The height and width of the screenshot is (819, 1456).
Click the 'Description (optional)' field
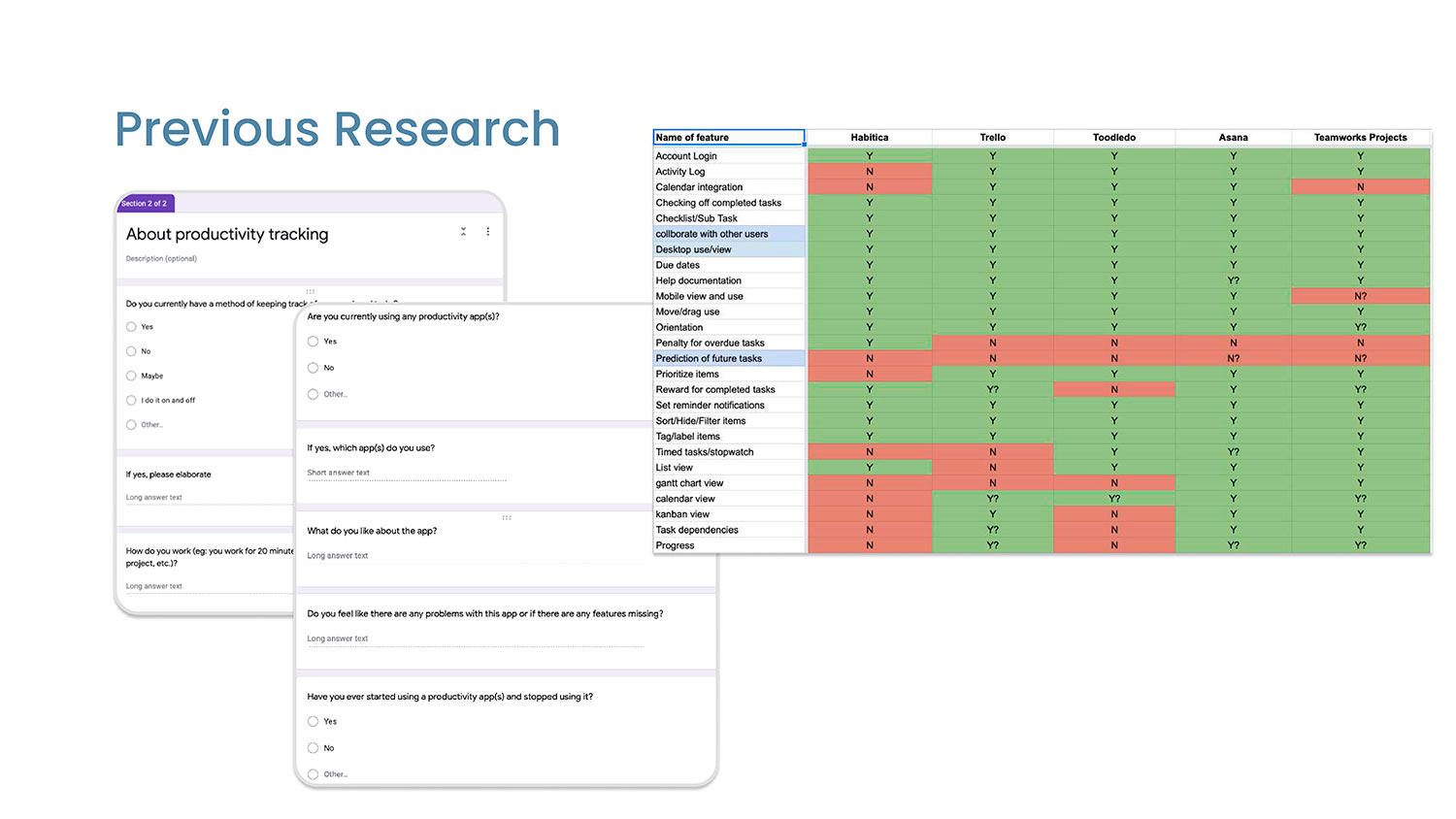click(162, 259)
